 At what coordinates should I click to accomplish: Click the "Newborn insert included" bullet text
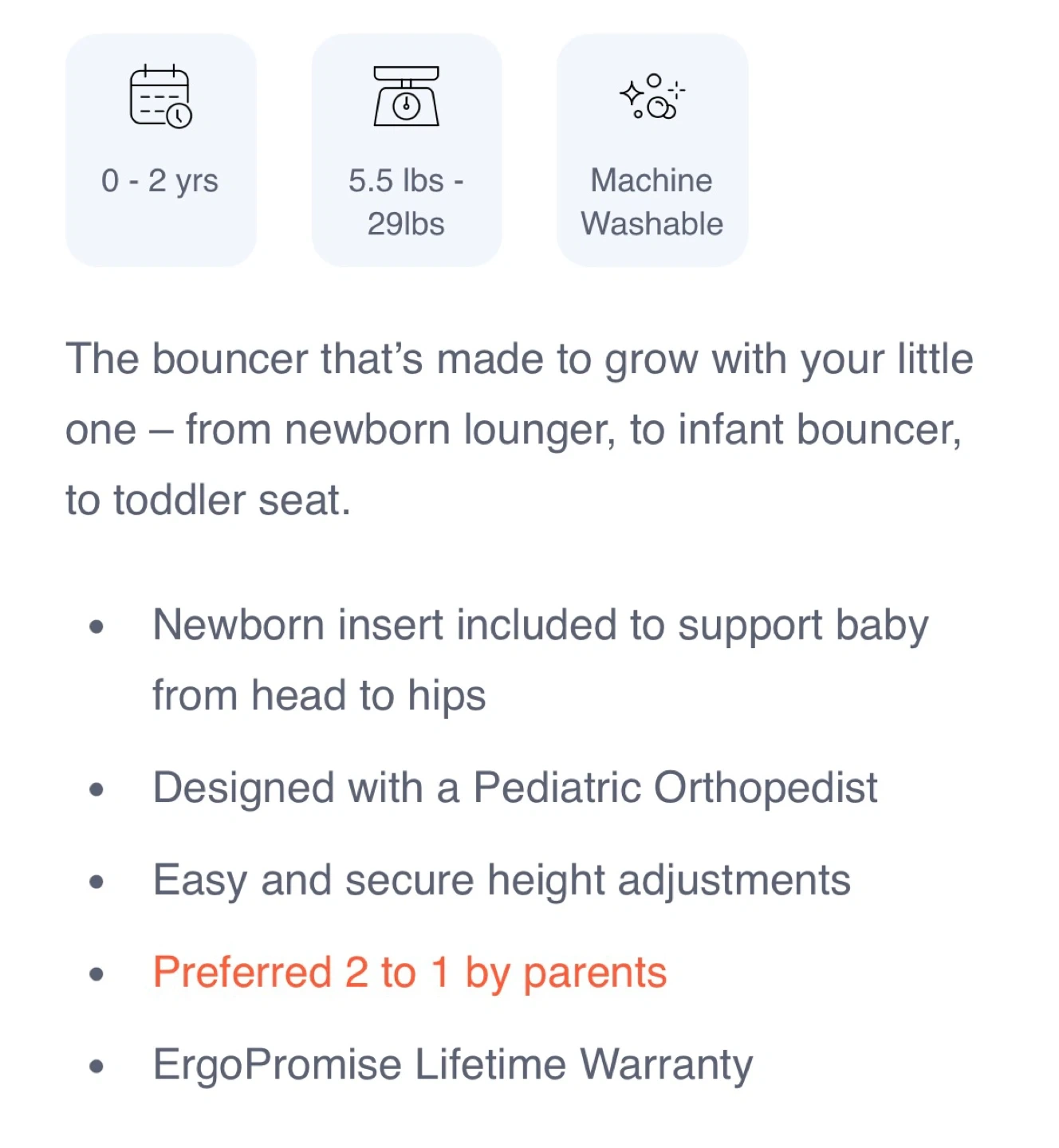coord(540,625)
